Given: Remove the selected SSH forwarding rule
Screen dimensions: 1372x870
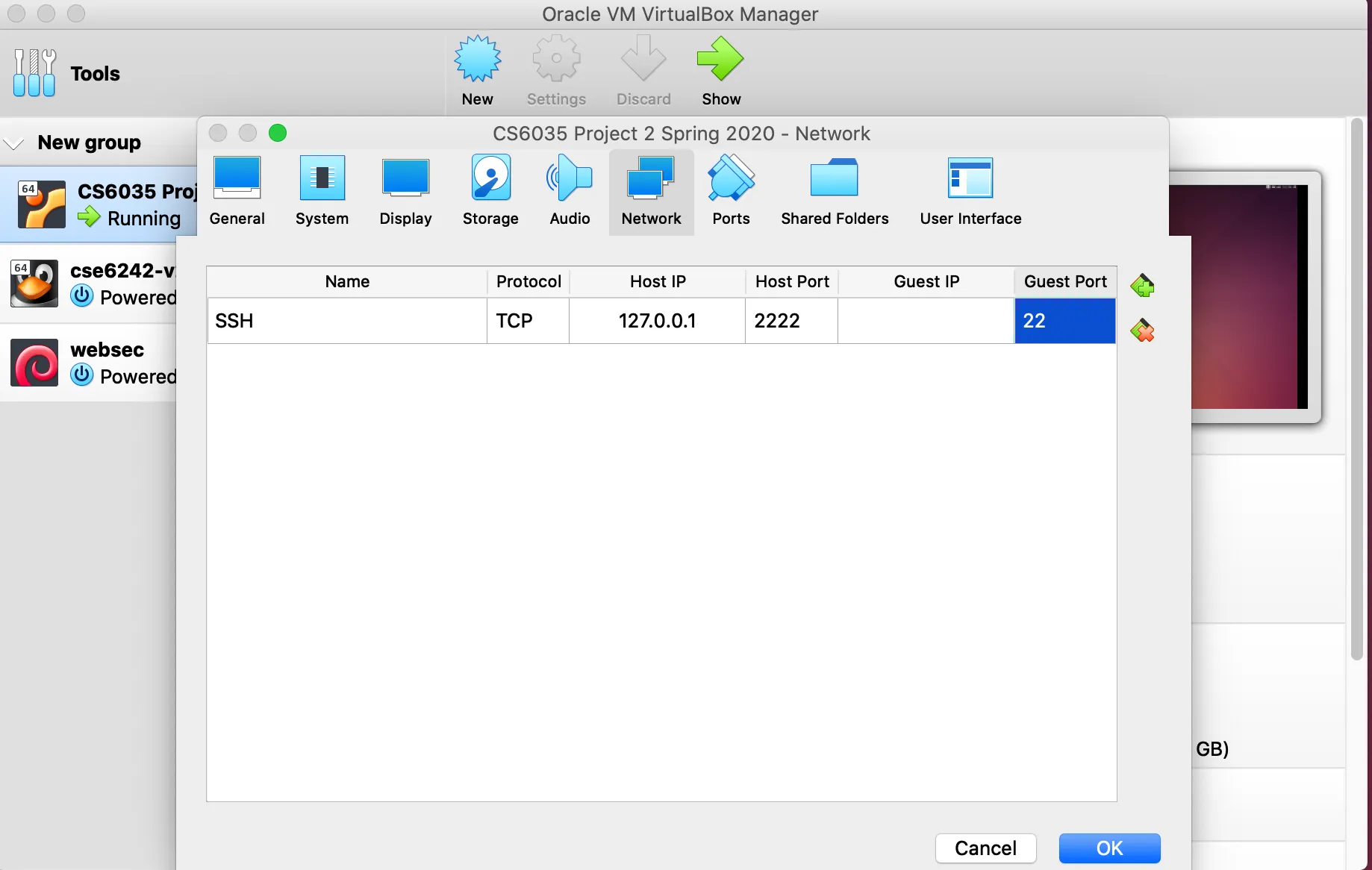Looking at the screenshot, I should (1142, 331).
